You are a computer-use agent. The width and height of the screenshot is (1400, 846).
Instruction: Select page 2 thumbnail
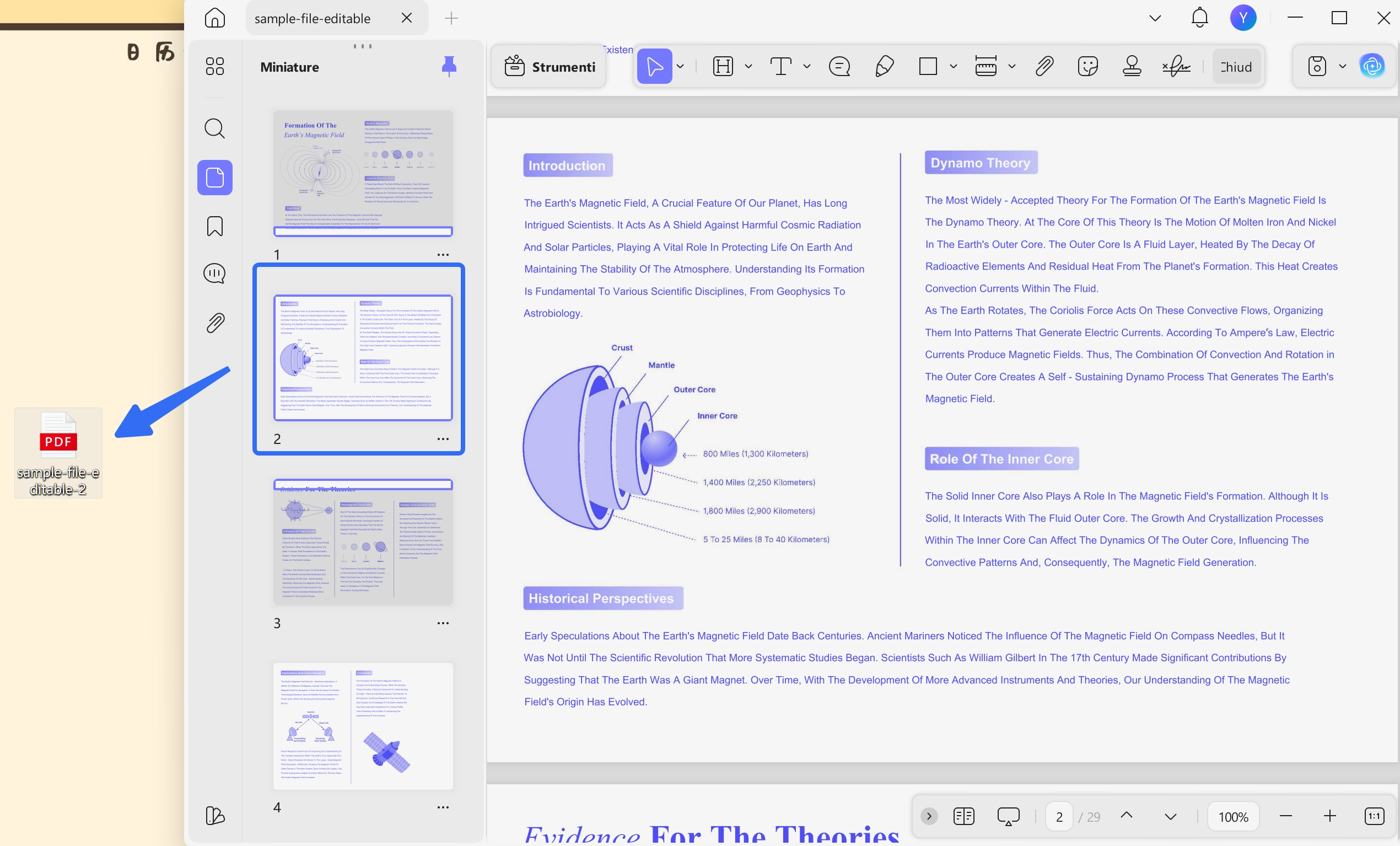(363, 357)
